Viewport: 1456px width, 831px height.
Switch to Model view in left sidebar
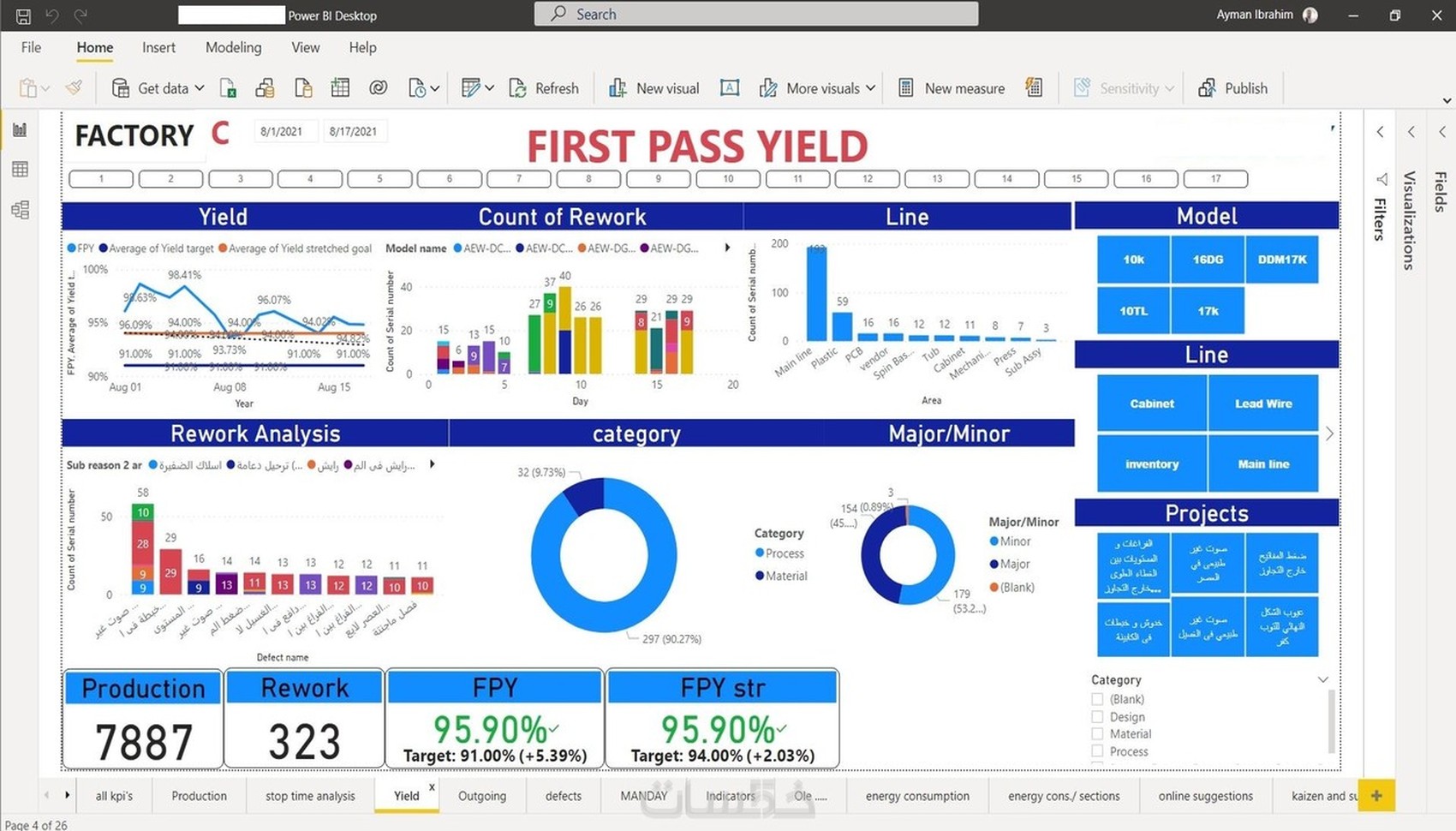coord(20,210)
